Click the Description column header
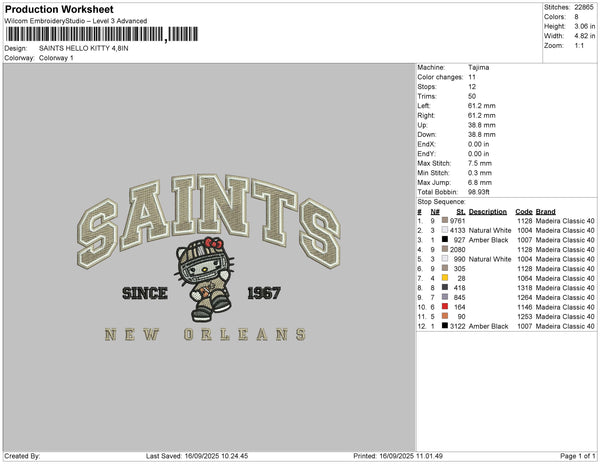This screenshot has height=464, width=600. pyautogui.click(x=488, y=212)
